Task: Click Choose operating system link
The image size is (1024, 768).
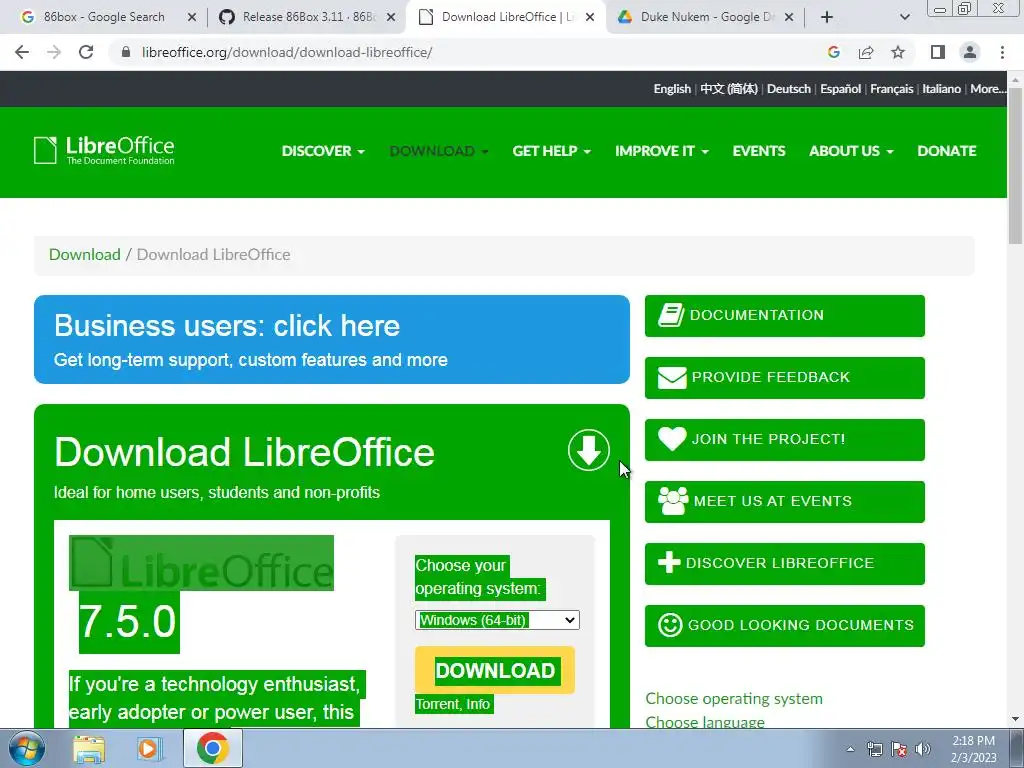Action: coord(734,698)
